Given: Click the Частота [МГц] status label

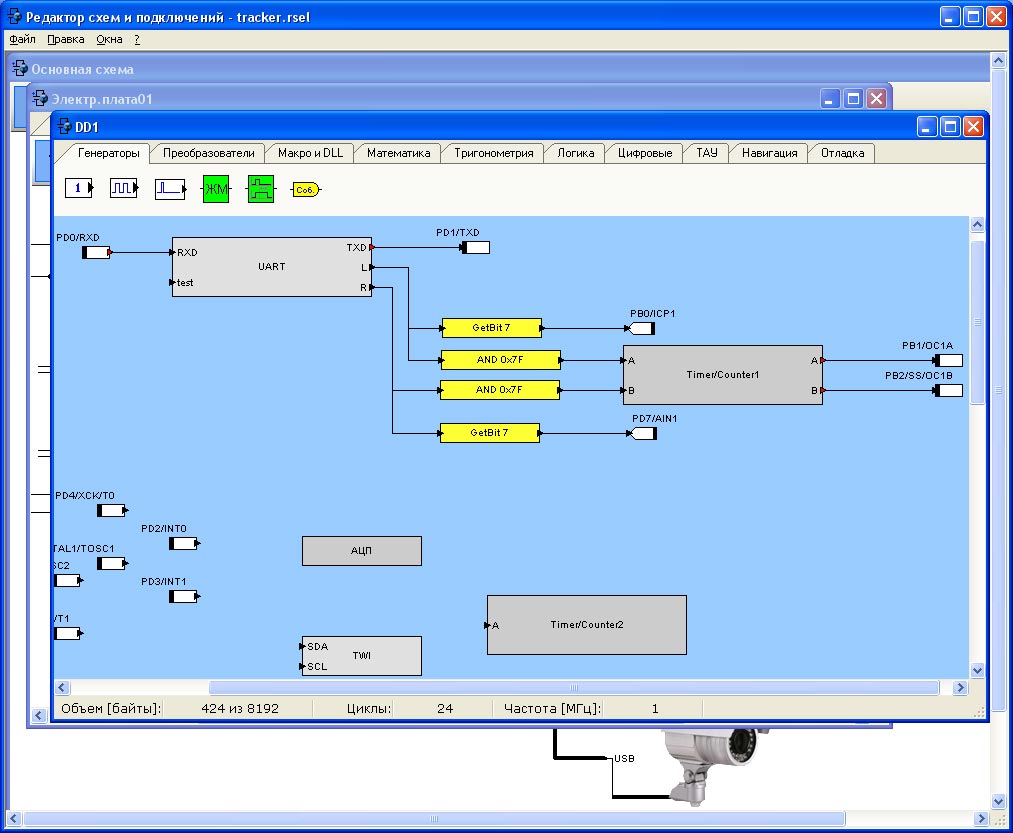Looking at the screenshot, I should point(552,709).
